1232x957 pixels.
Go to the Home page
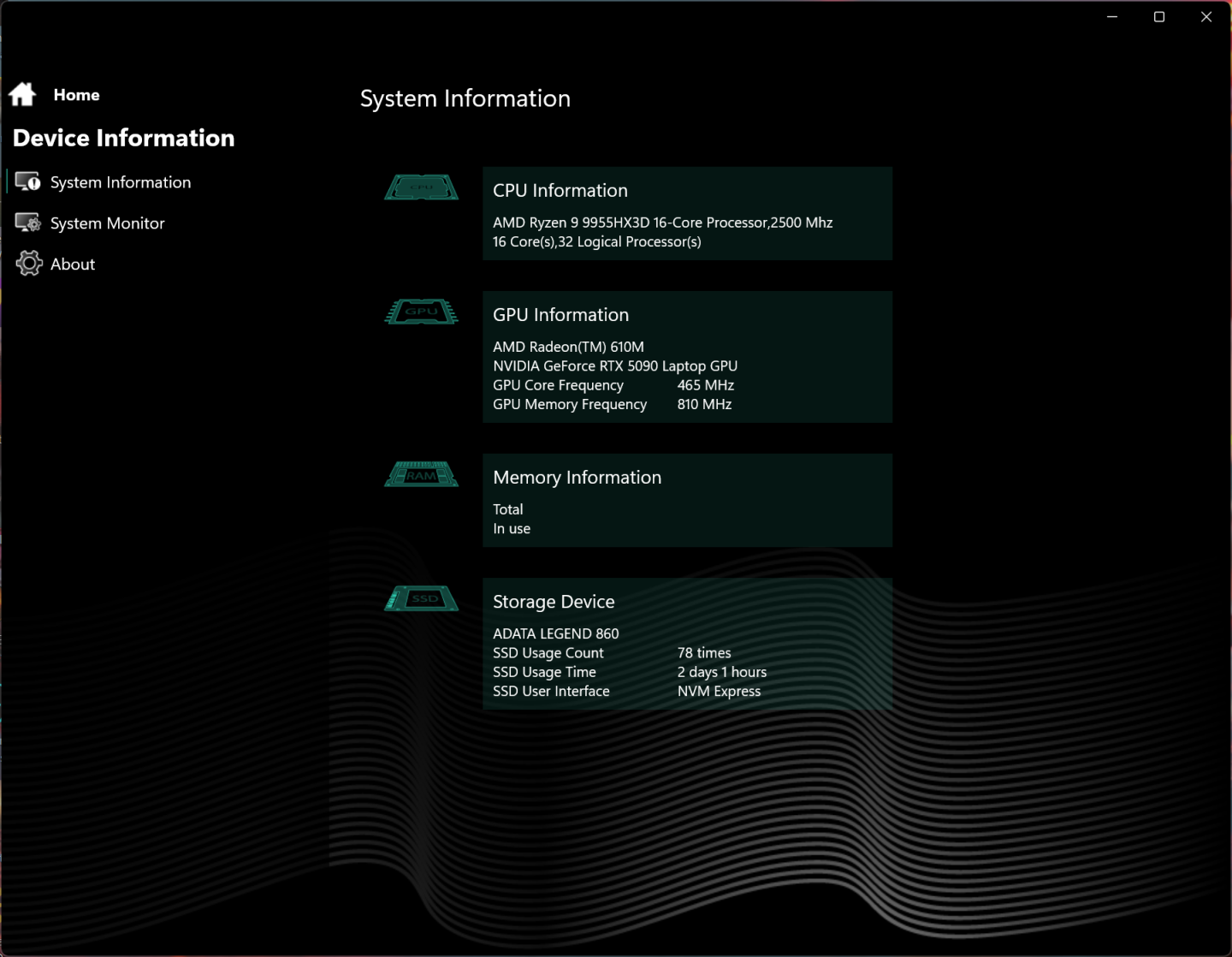click(76, 95)
